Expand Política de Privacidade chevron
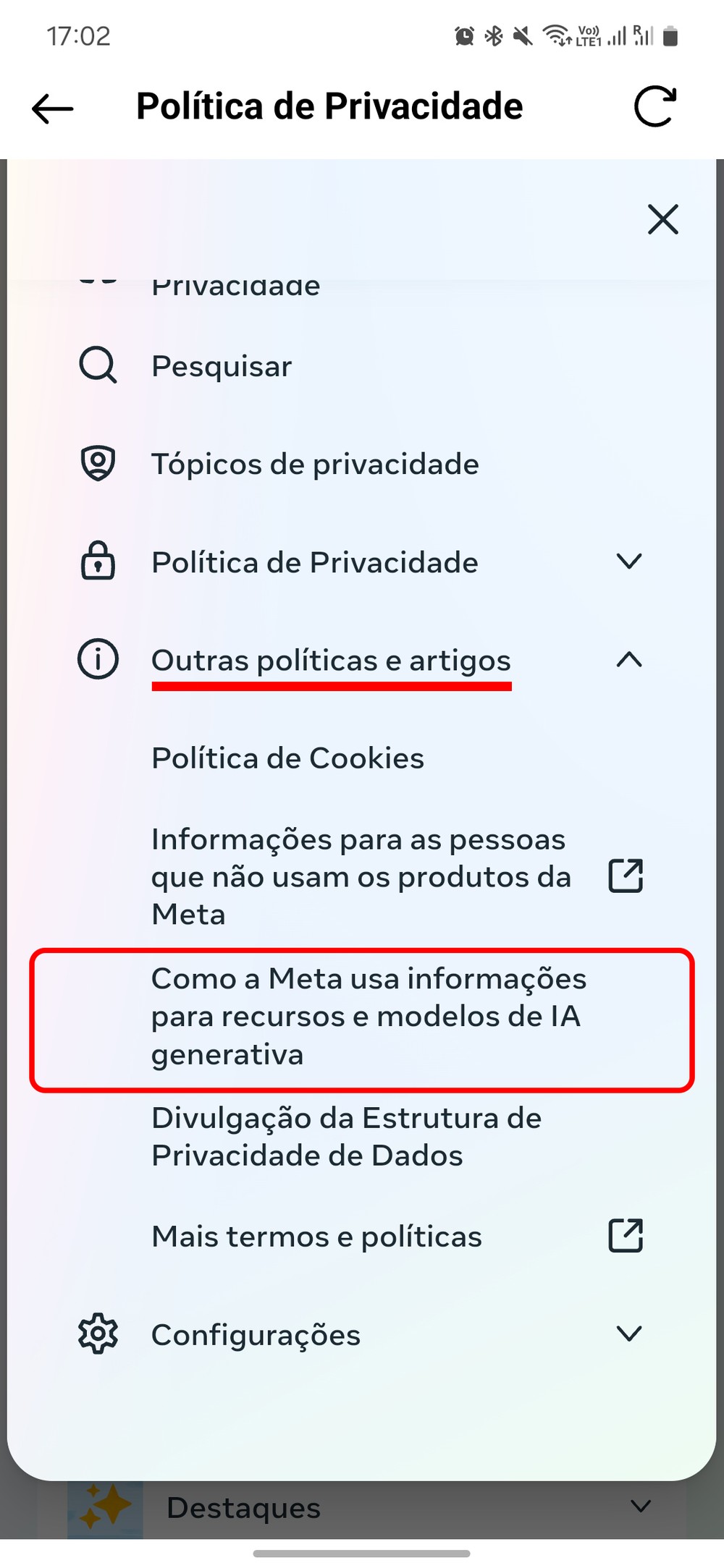The height and width of the screenshot is (1568, 724). pyautogui.click(x=628, y=561)
